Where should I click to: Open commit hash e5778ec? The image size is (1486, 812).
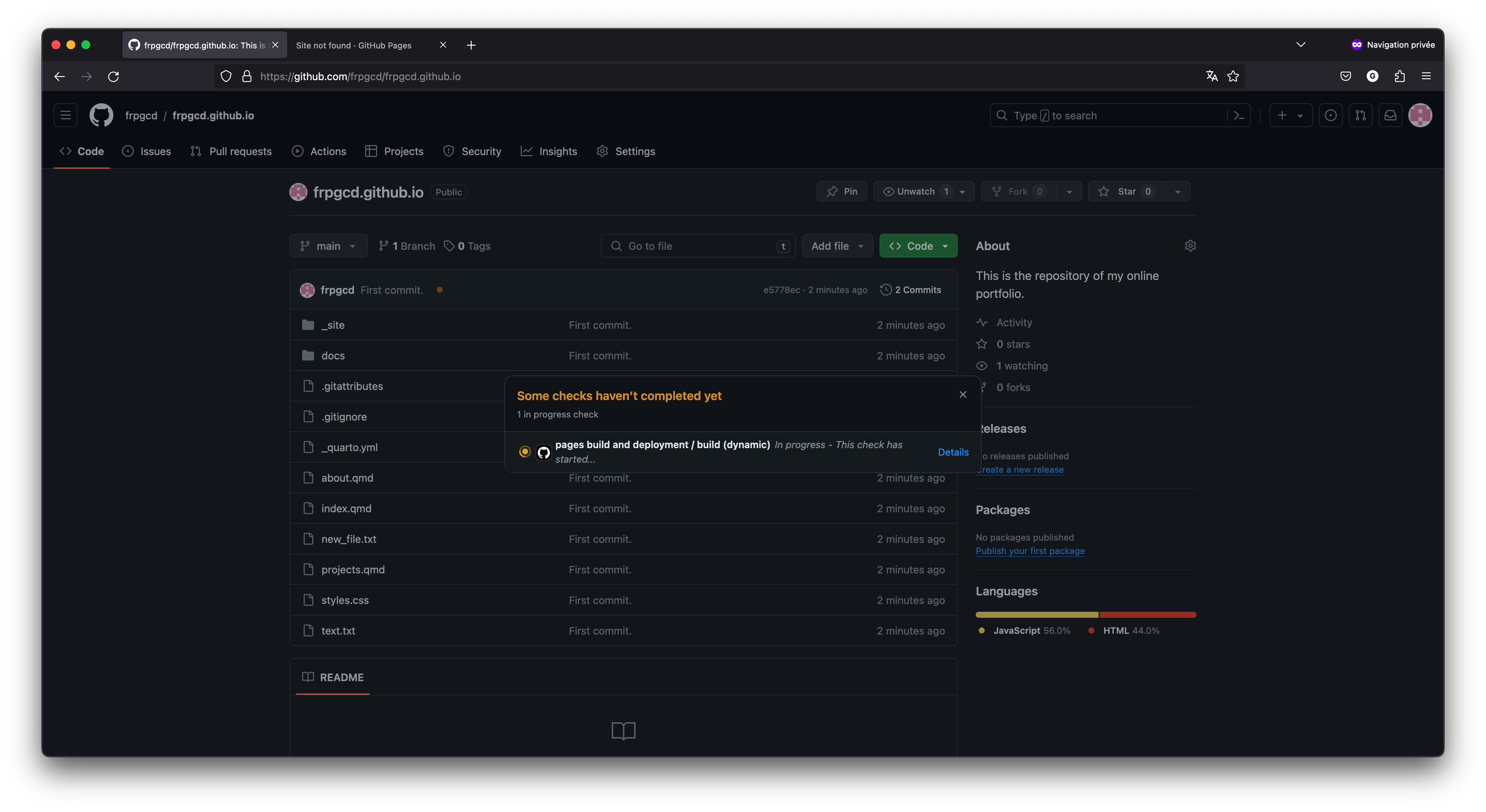[782, 290]
